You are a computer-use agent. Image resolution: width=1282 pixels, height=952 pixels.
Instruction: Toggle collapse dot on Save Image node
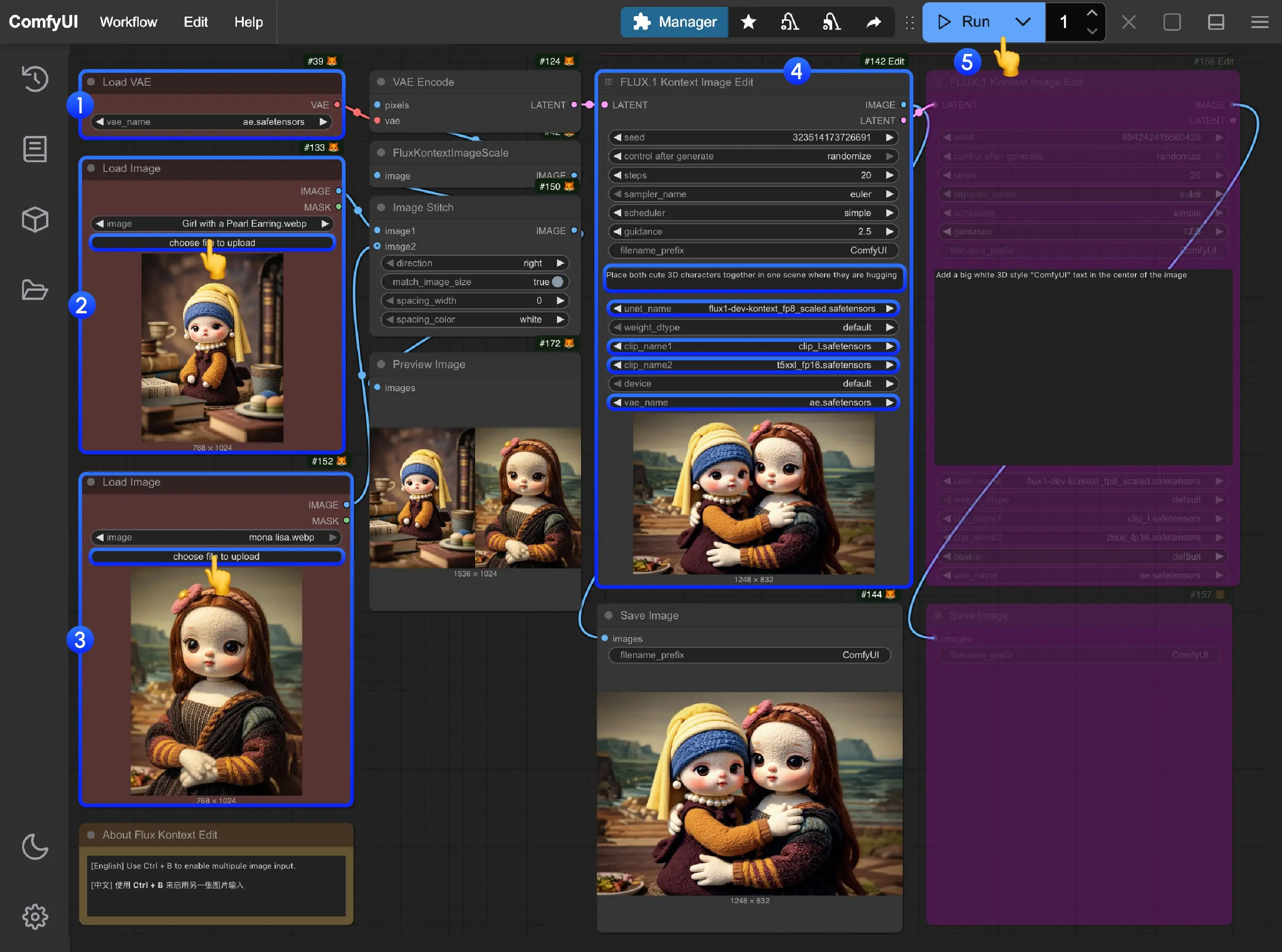click(608, 615)
